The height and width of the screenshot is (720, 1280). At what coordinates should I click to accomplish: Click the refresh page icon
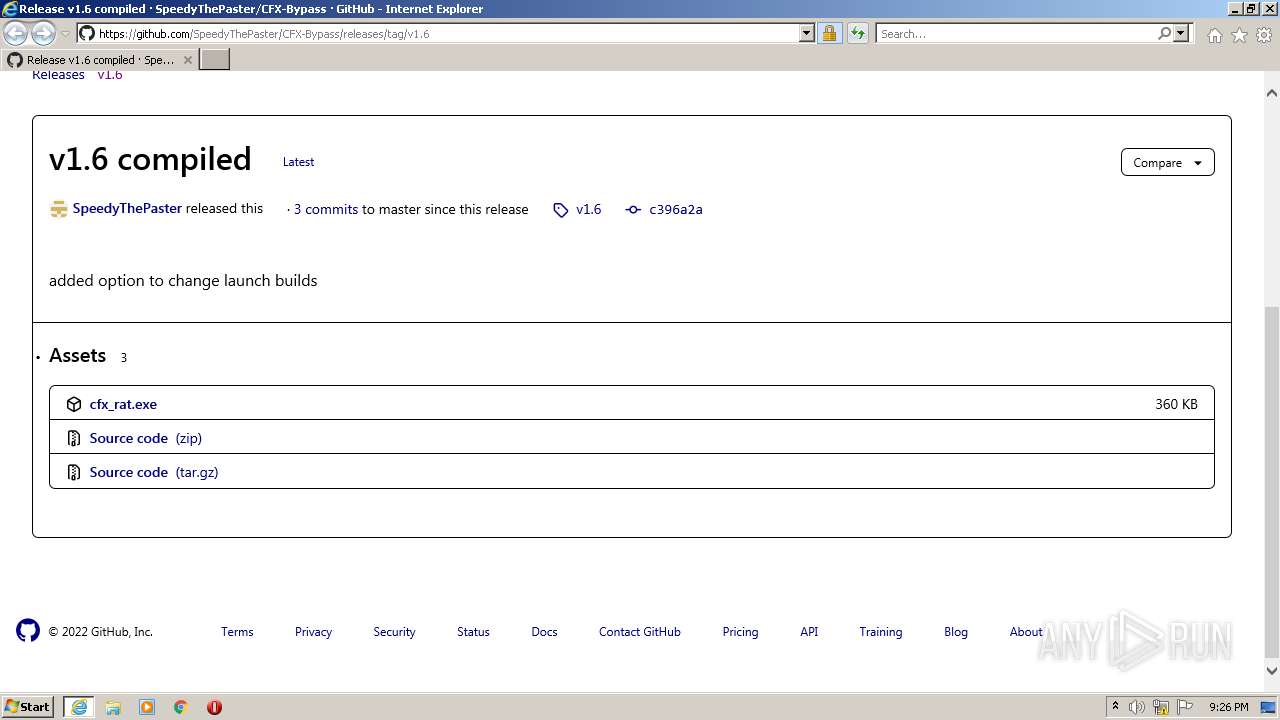coord(857,33)
